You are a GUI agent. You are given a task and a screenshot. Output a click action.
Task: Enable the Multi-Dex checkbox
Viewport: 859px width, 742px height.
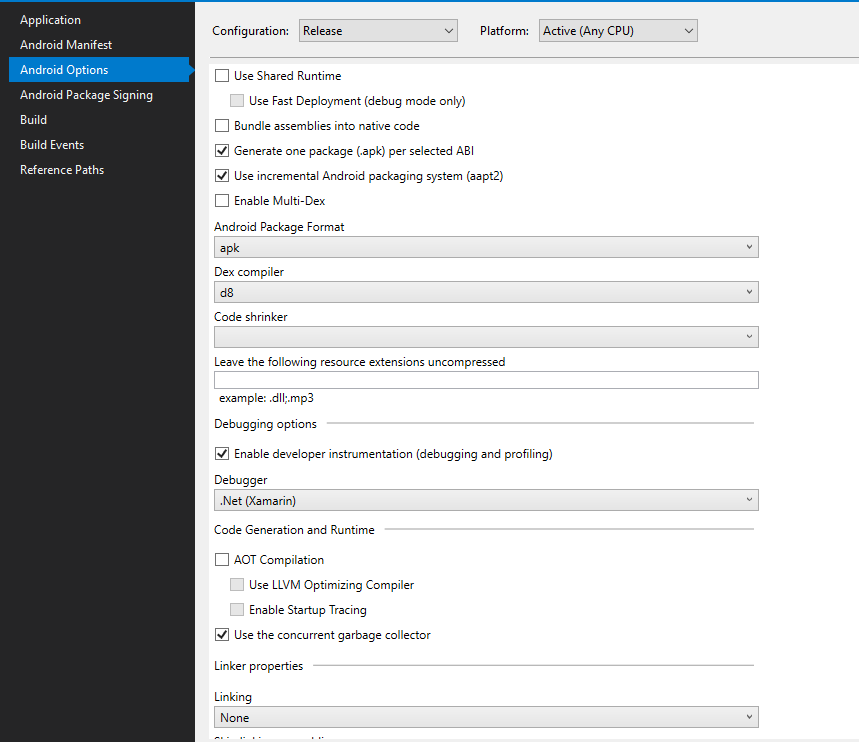(x=222, y=201)
